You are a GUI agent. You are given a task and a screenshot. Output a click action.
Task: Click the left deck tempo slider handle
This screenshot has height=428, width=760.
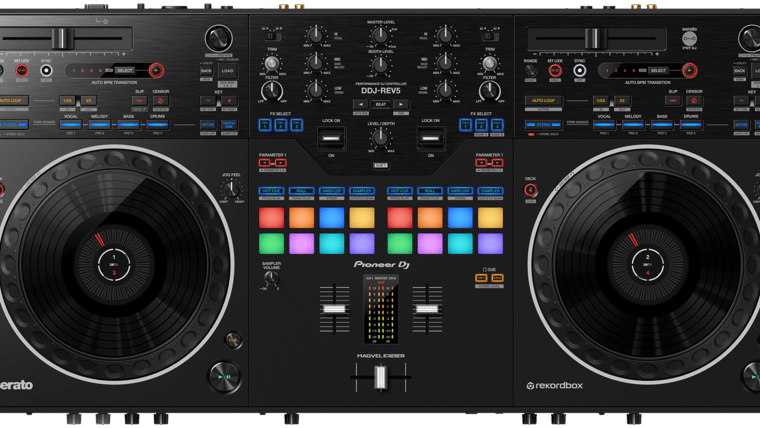tap(63, 38)
